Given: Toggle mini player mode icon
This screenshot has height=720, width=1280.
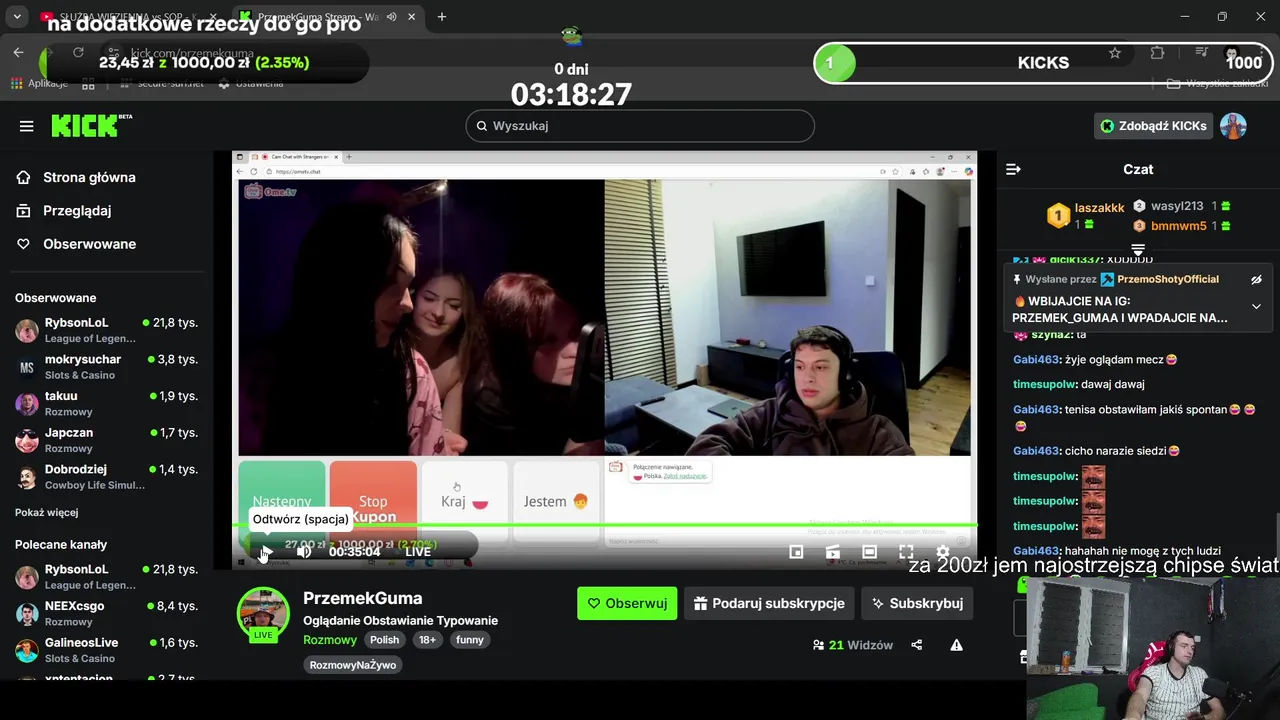Looking at the screenshot, I should 796,551.
